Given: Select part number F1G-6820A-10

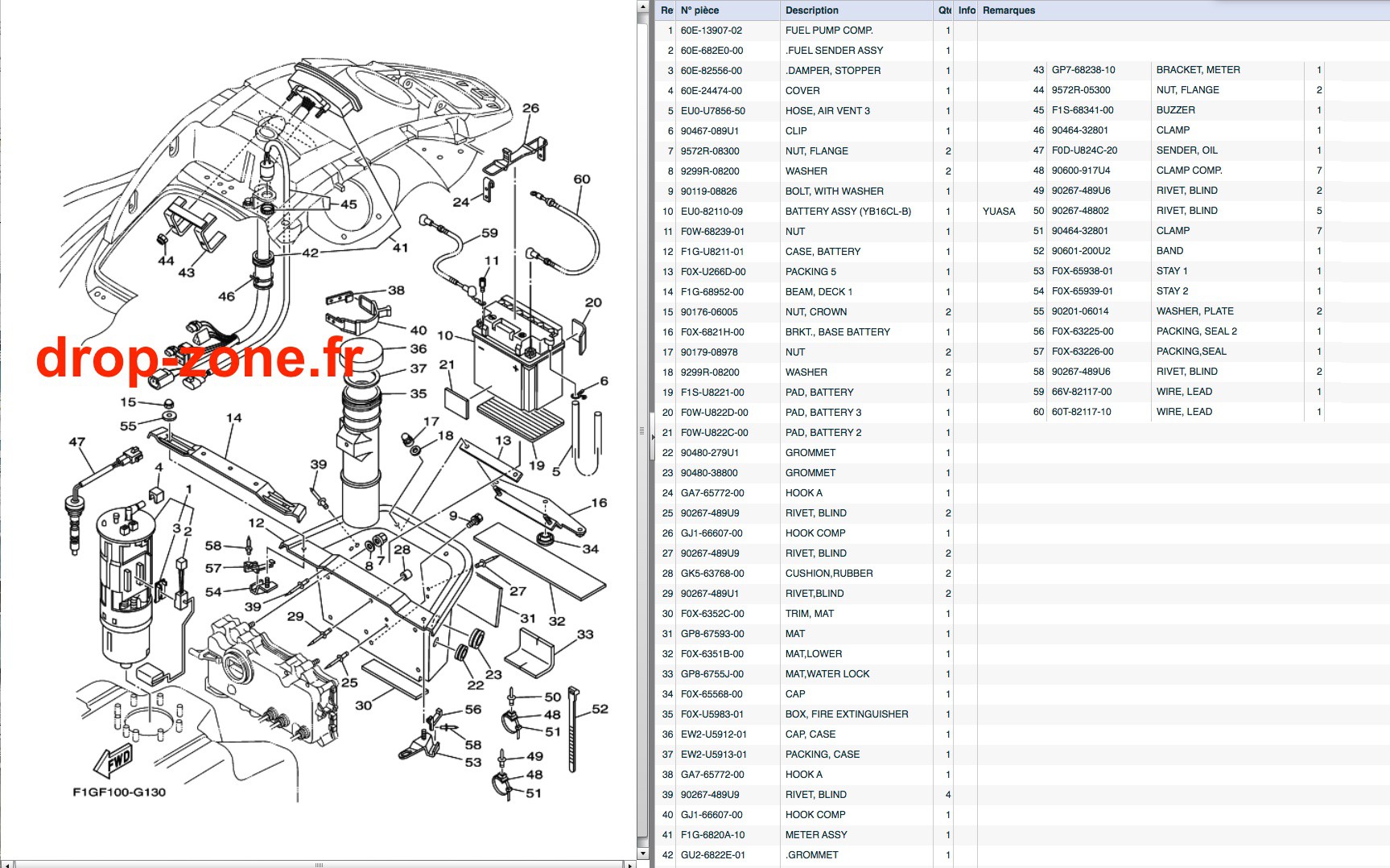Looking at the screenshot, I should [x=713, y=835].
